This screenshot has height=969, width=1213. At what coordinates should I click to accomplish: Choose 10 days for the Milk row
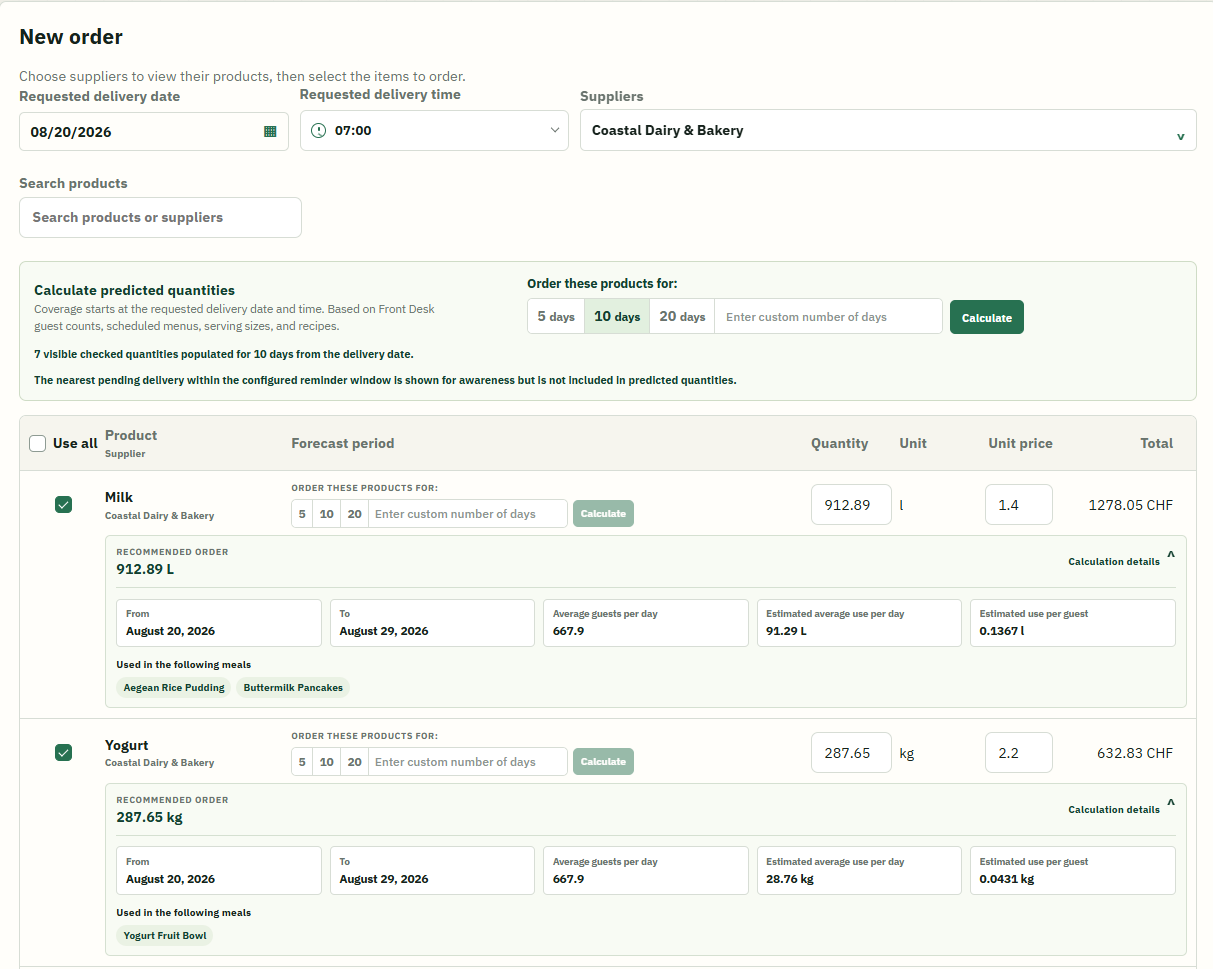click(x=327, y=514)
